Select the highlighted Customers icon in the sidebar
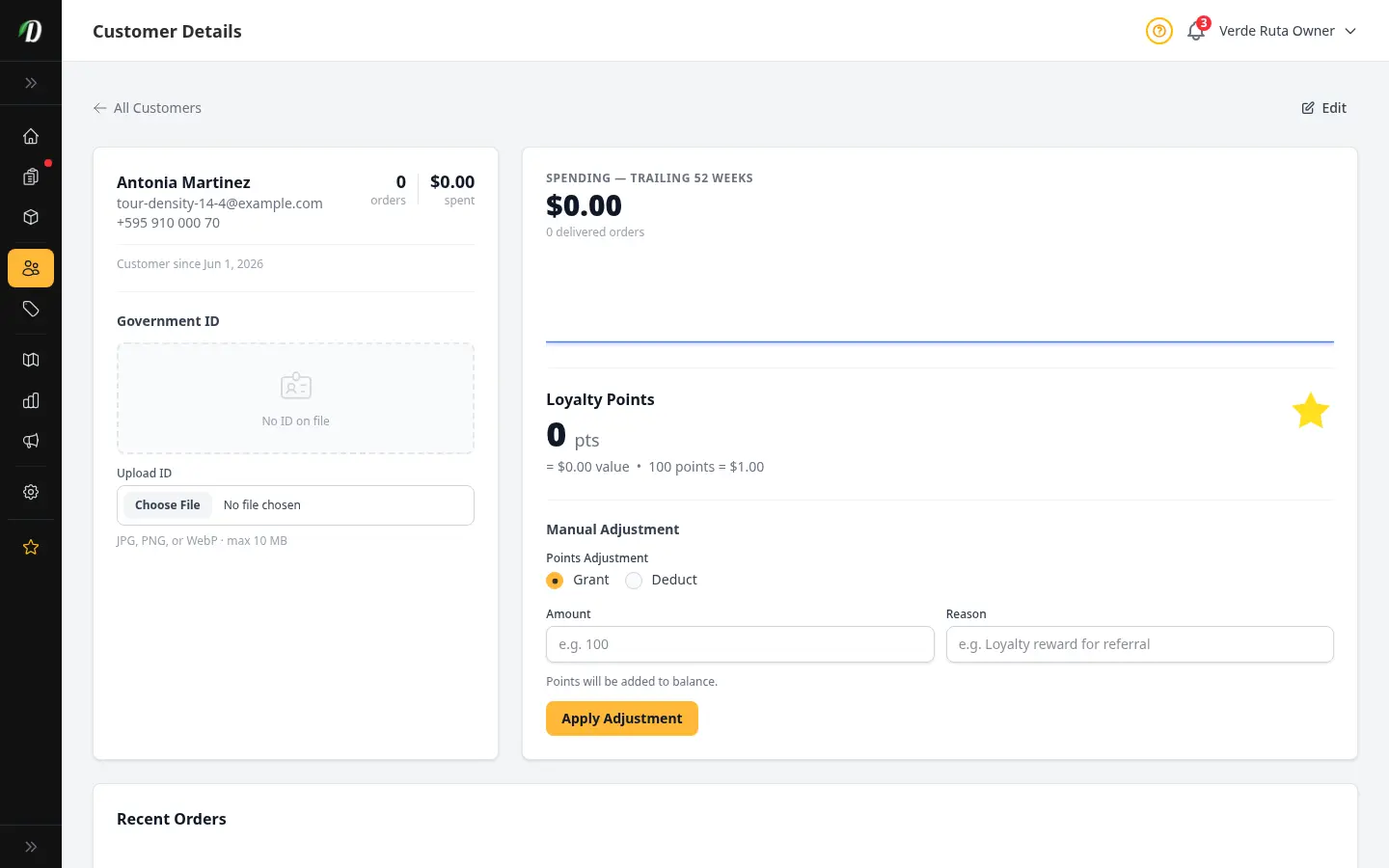The image size is (1389, 868). coord(31,268)
